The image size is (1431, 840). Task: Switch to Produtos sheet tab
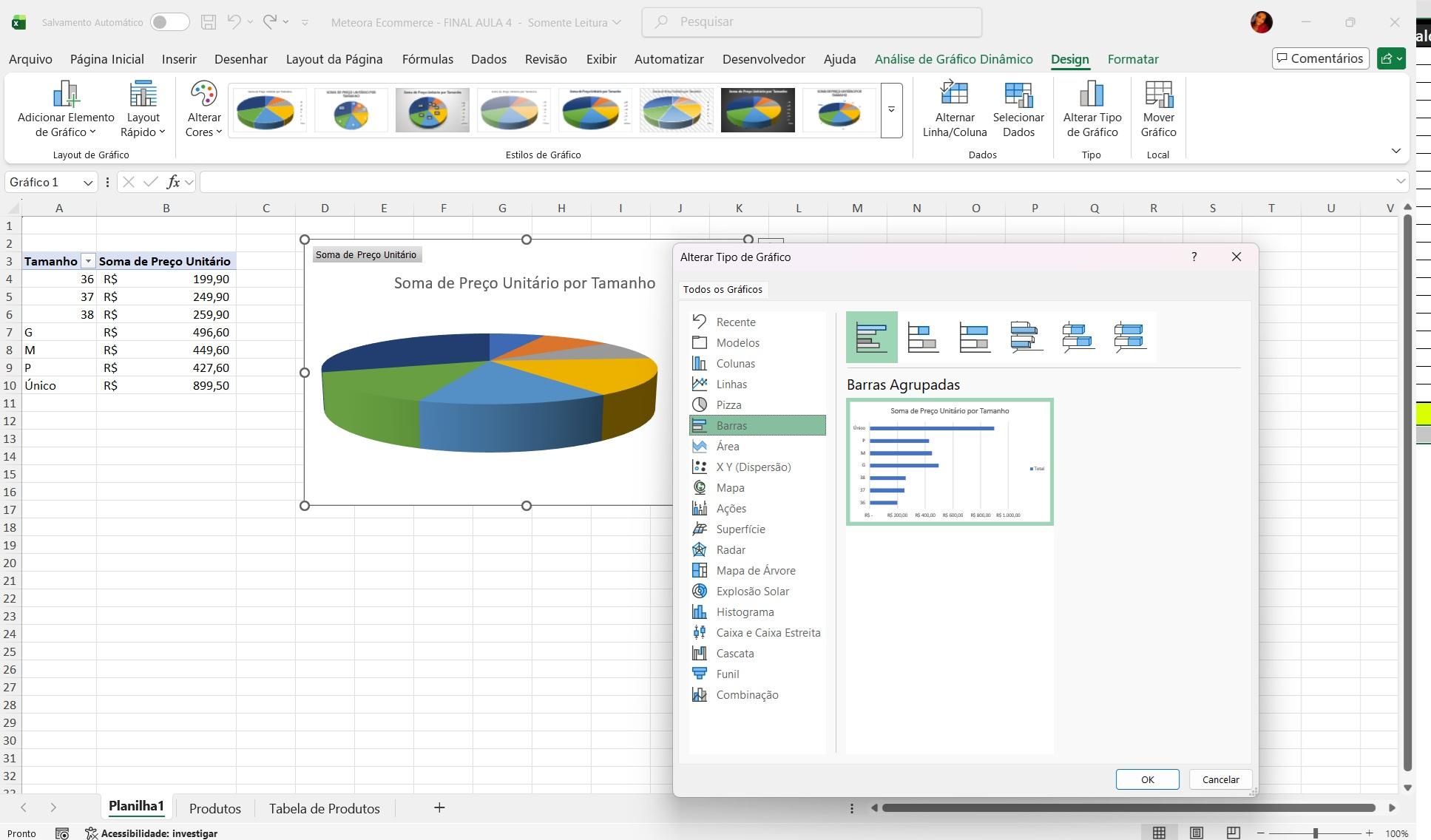pos(214,808)
